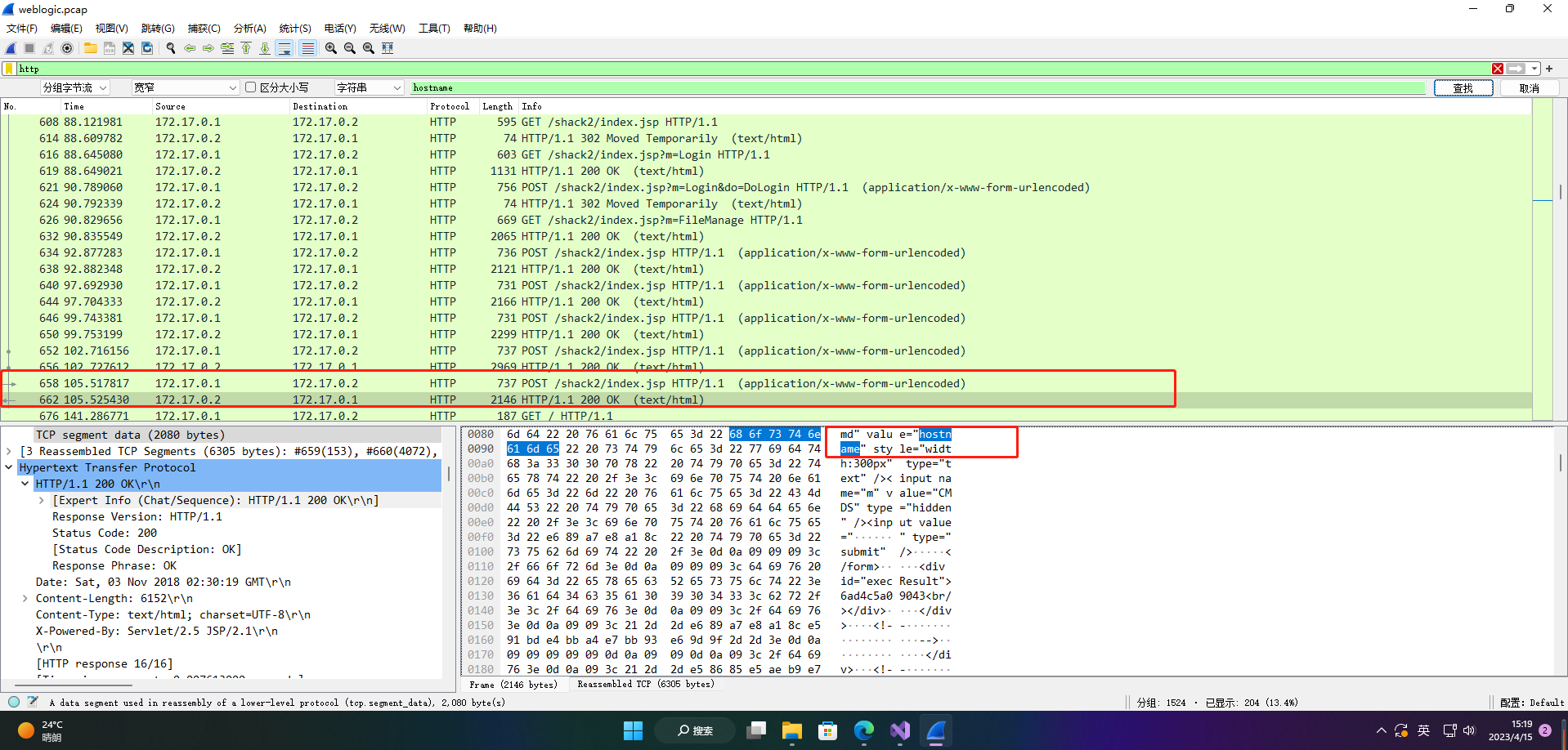
Task: Add a display filter button with plus
Action: coord(1549,69)
